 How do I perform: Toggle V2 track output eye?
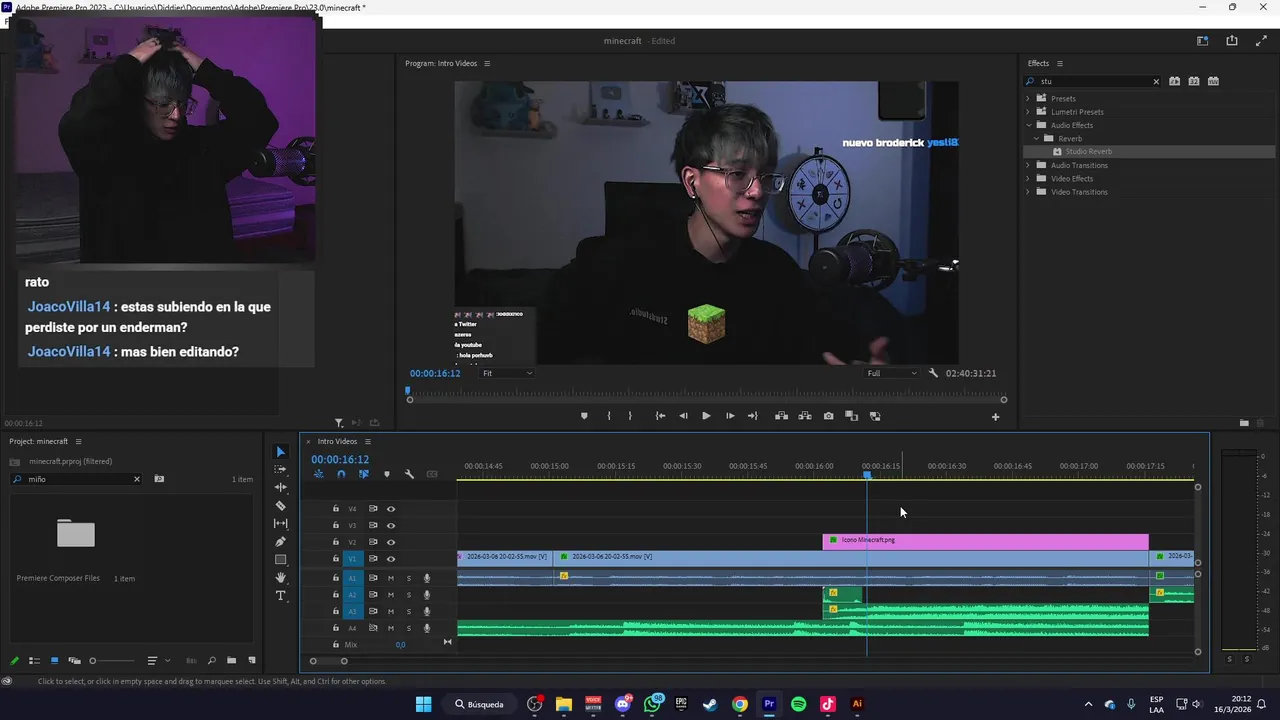[x=391, y=542]
